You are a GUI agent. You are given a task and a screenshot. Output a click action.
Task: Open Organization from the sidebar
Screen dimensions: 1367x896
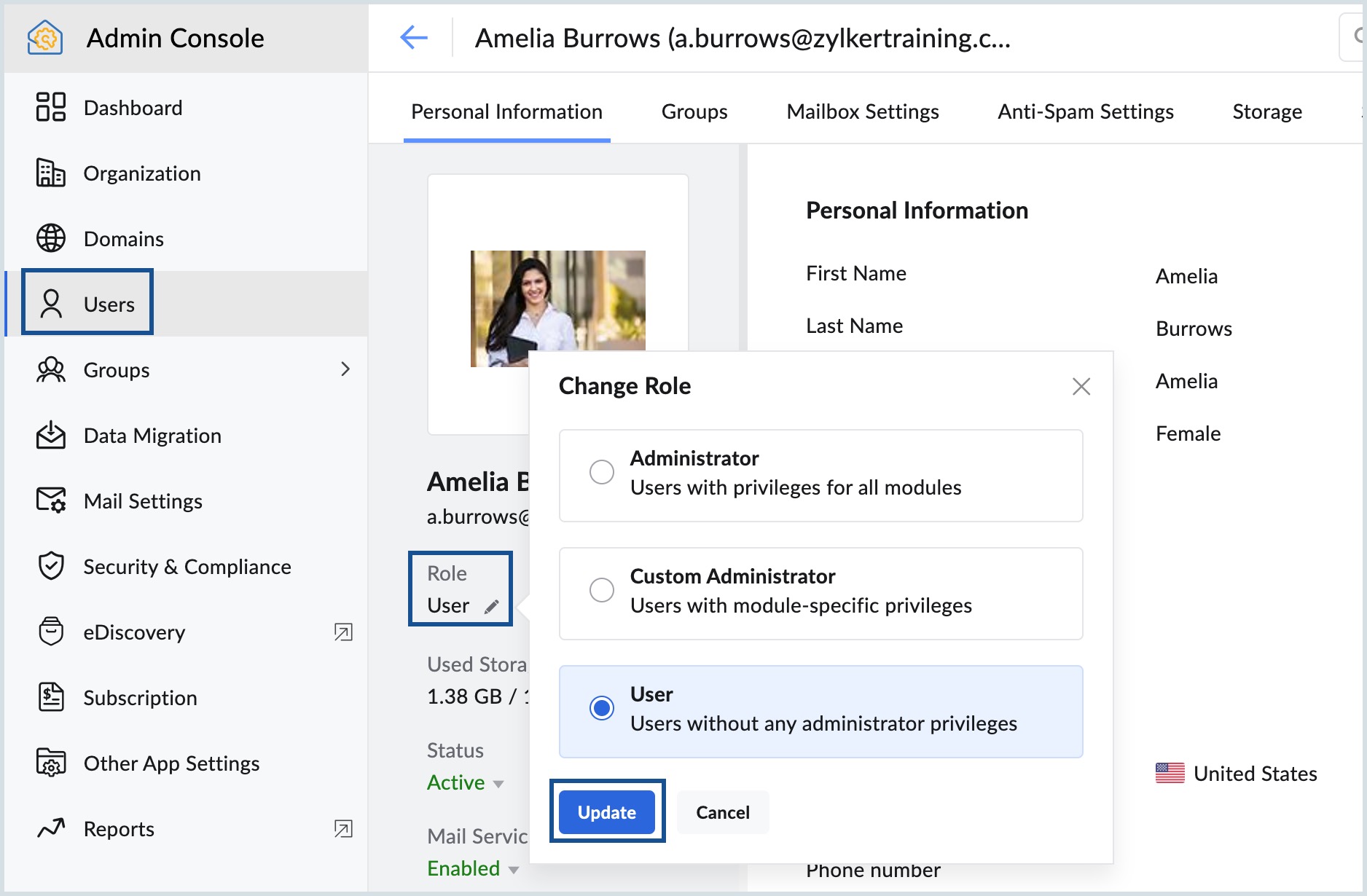click(x=186, y=173)
